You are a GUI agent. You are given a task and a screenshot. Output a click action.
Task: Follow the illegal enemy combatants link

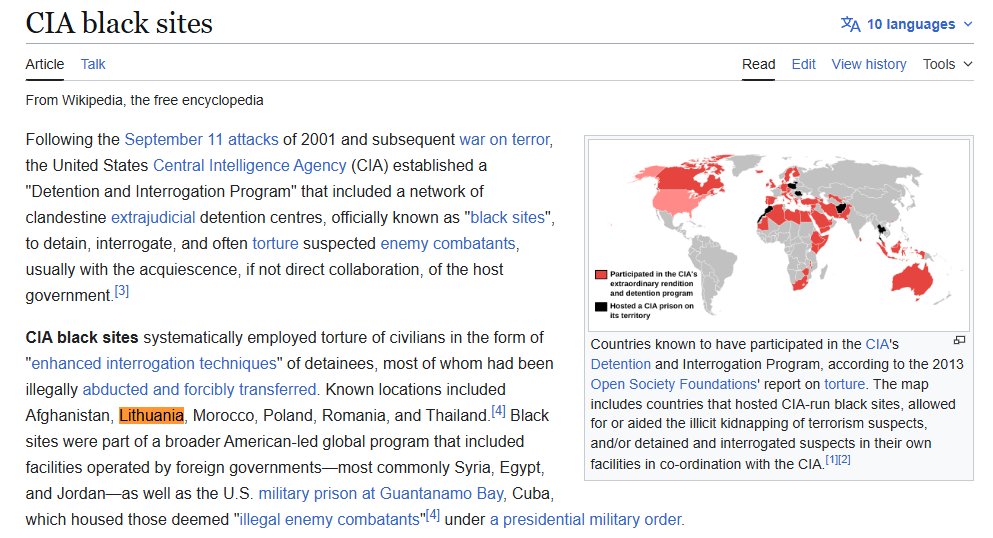coord(329,519)
